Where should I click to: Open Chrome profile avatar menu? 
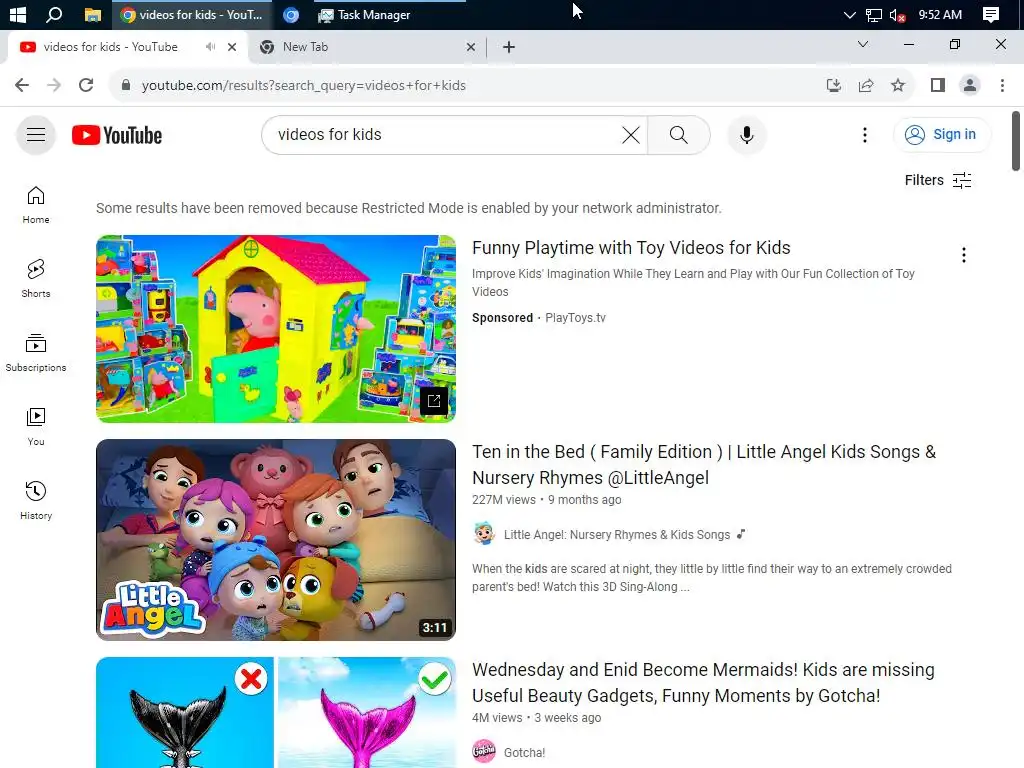[x=970, y=86]
